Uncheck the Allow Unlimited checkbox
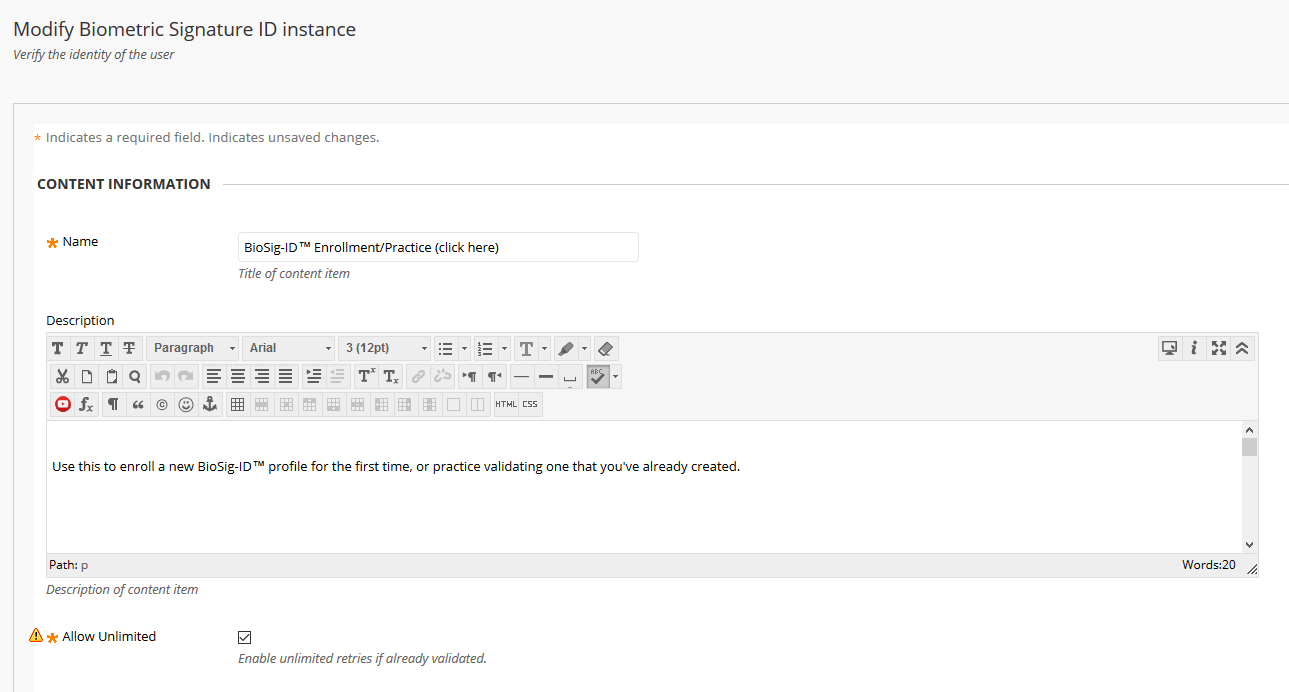The width and height of the screenshot is (1289, 692). pos(245,637)
